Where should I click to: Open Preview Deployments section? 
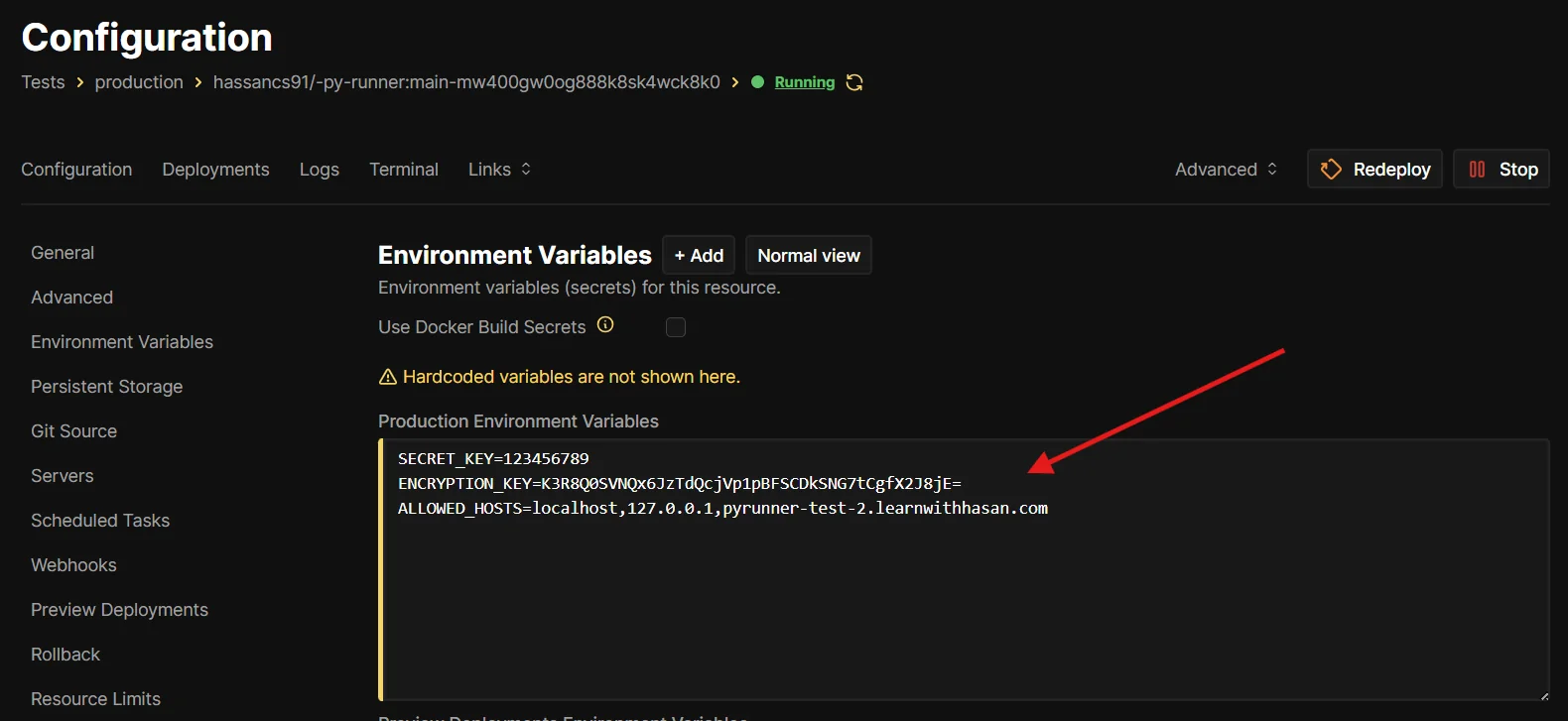119,610
